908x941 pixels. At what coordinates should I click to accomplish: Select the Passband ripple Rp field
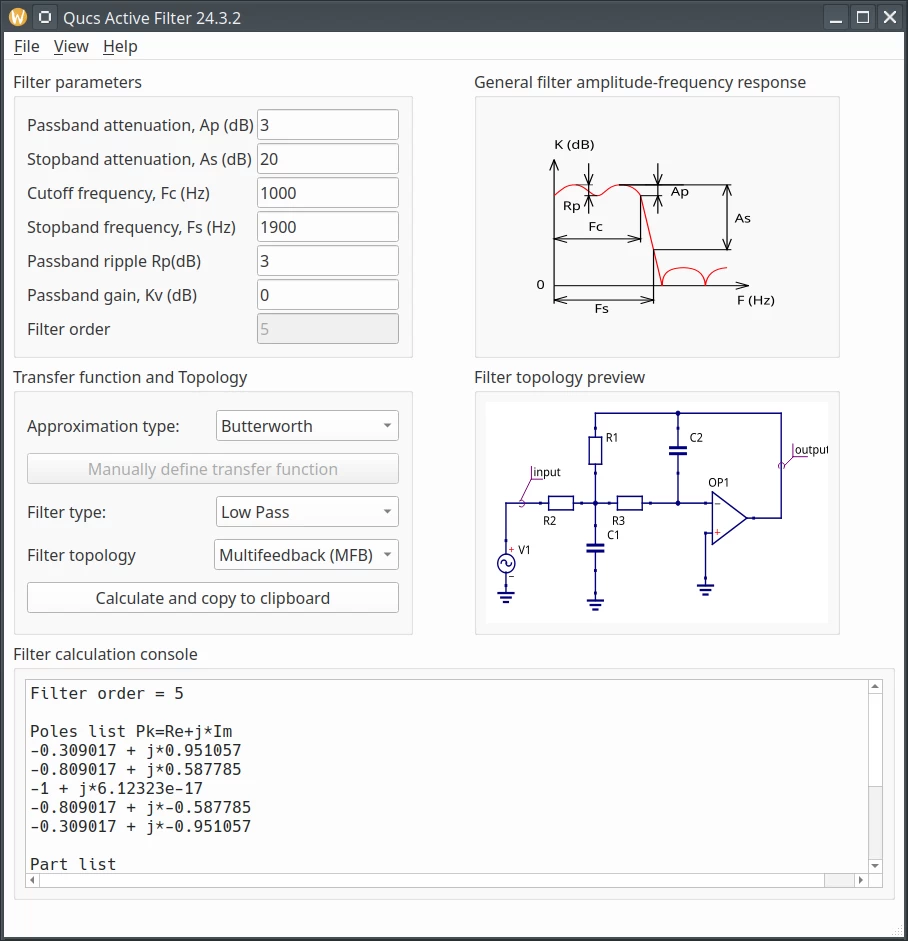(x=327, y=260)
